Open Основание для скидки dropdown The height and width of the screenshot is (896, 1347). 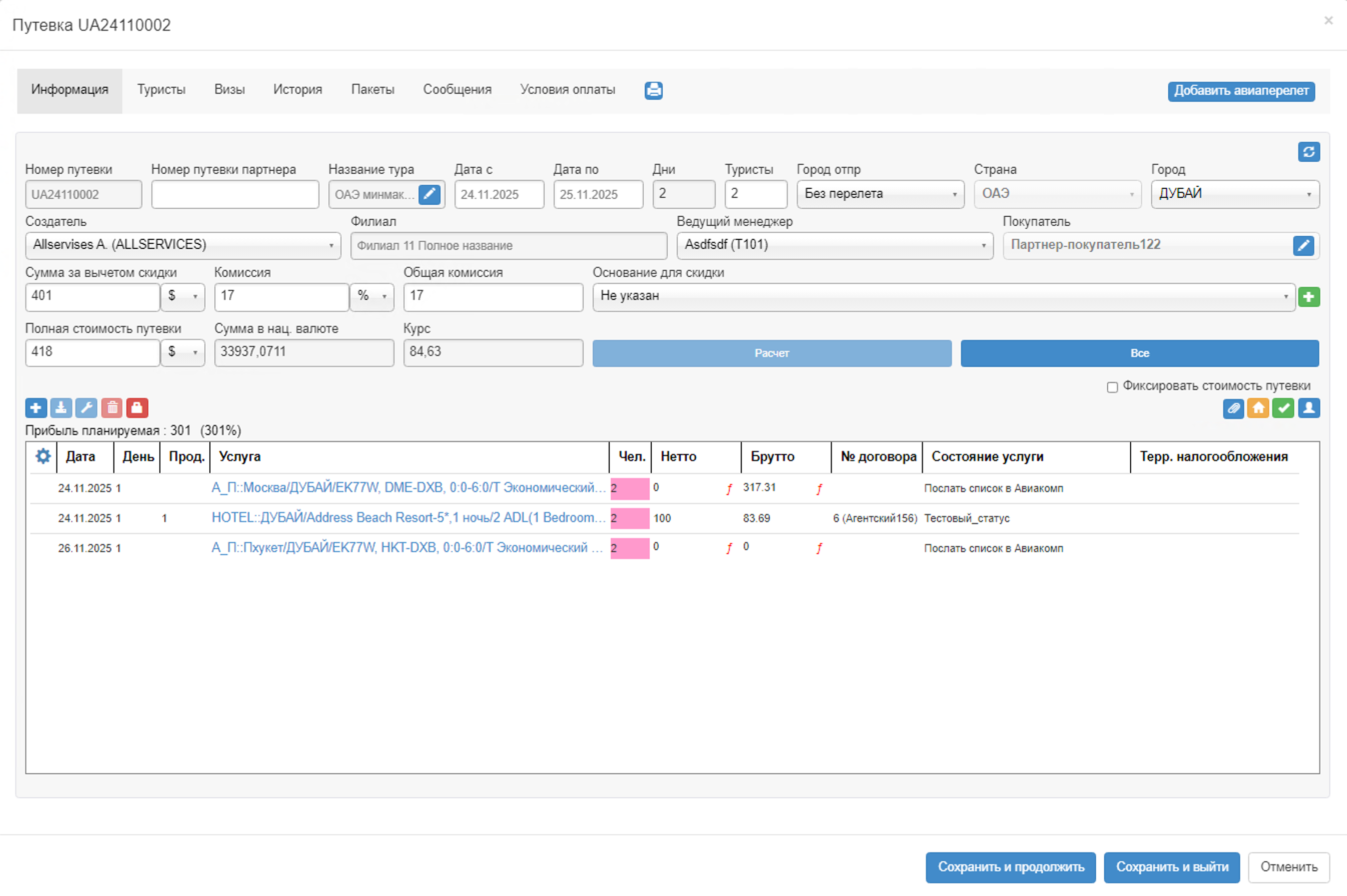943,296
